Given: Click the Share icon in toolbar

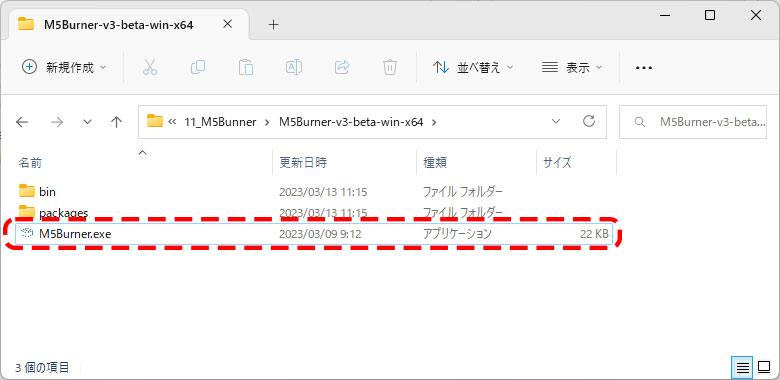Looking at the screenshot, I should 342,67.
